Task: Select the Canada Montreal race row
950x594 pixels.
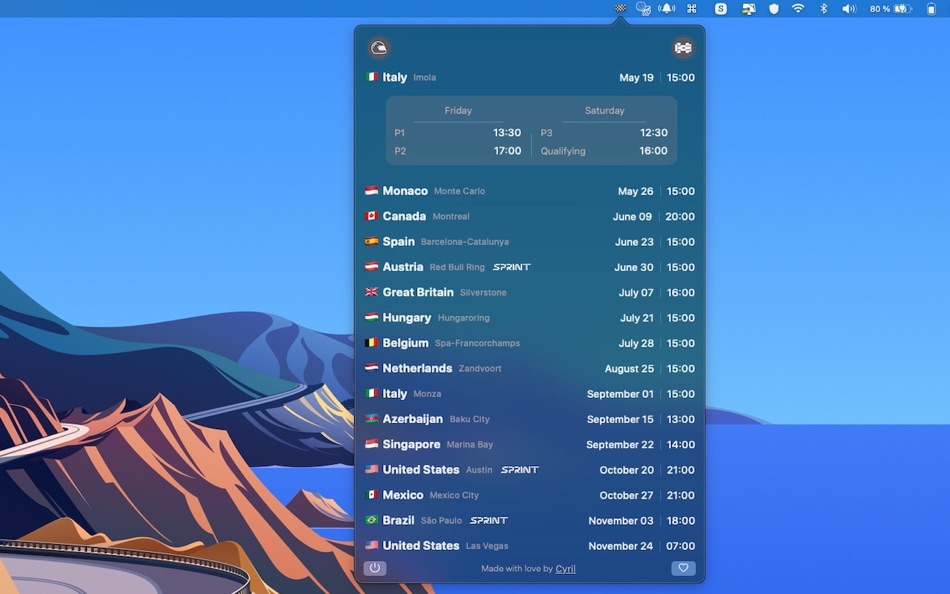Action: pyautogui.click(x=530, y=216)
